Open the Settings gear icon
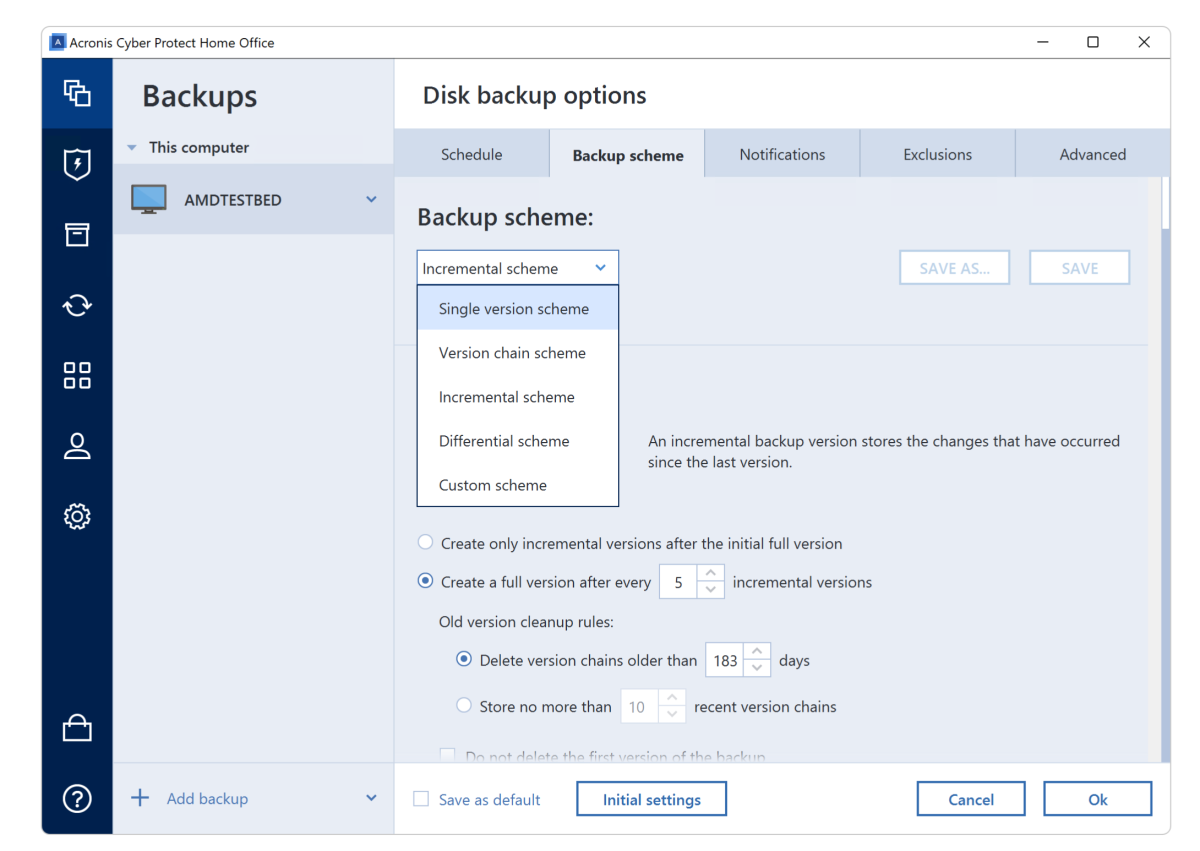The width and height of the screenshot is (1200, 851). coord(77,516)
